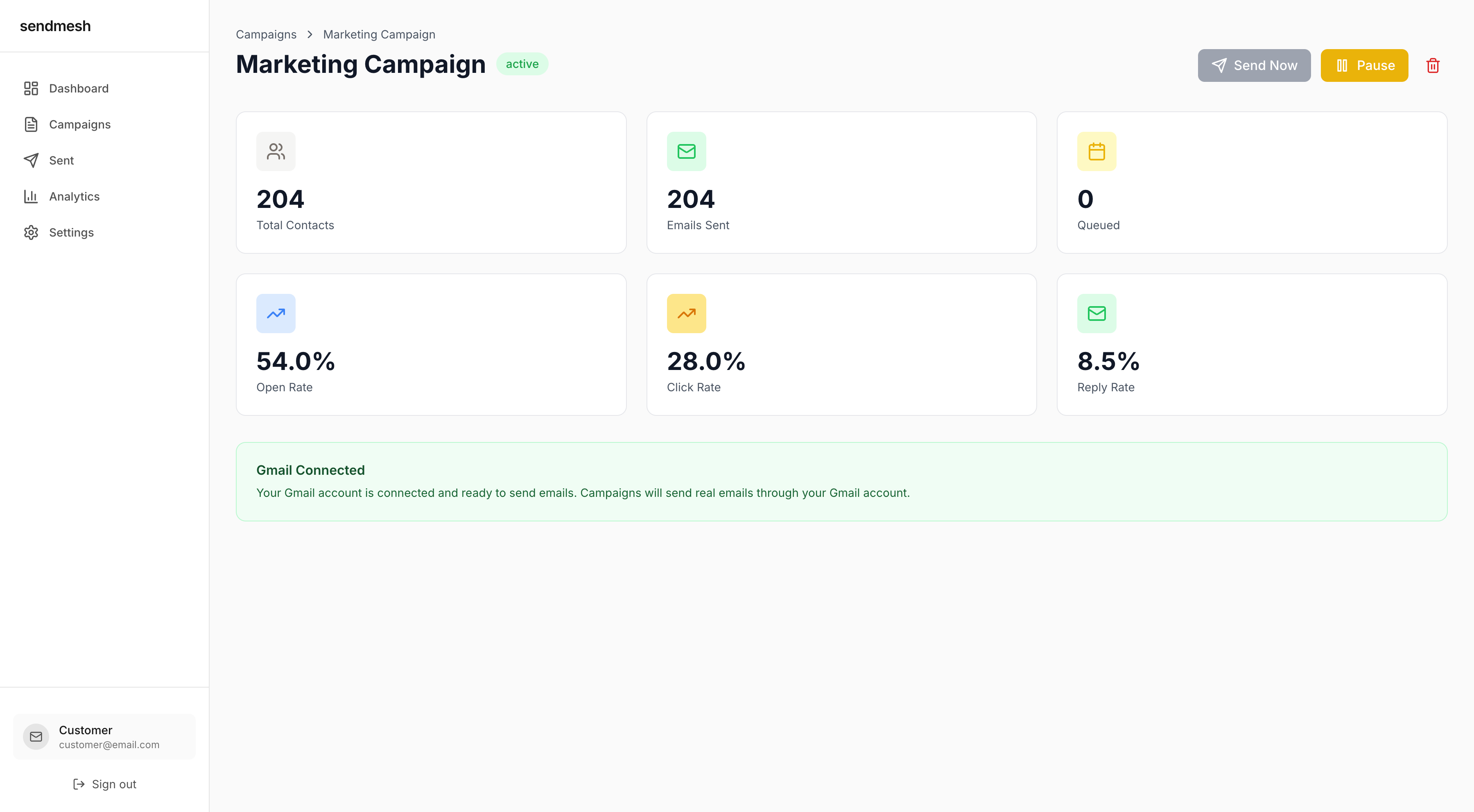Image resolution: width=1474 pixels, height=812 pixels.
Task: Open Settings from sidebar
Action: click(71, 233)
